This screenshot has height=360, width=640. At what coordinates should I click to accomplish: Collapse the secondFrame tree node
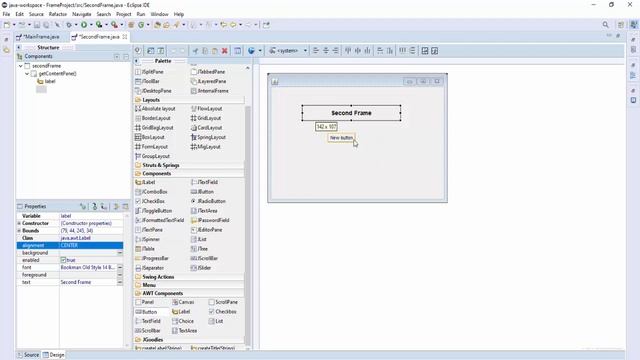tap(20, 66)
